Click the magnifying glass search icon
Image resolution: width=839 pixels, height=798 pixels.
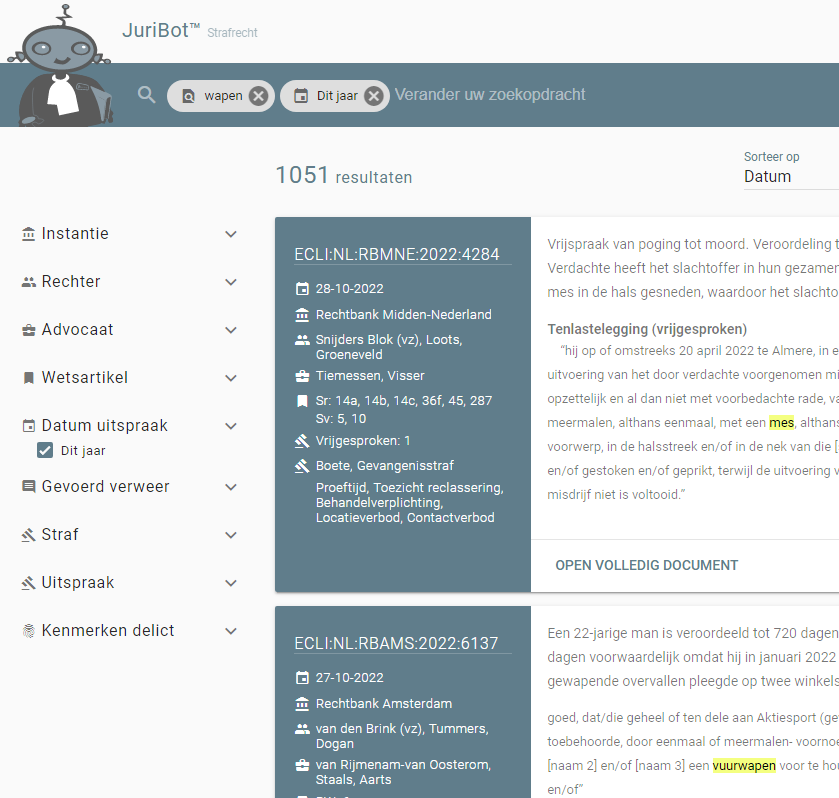pos(146,95)
